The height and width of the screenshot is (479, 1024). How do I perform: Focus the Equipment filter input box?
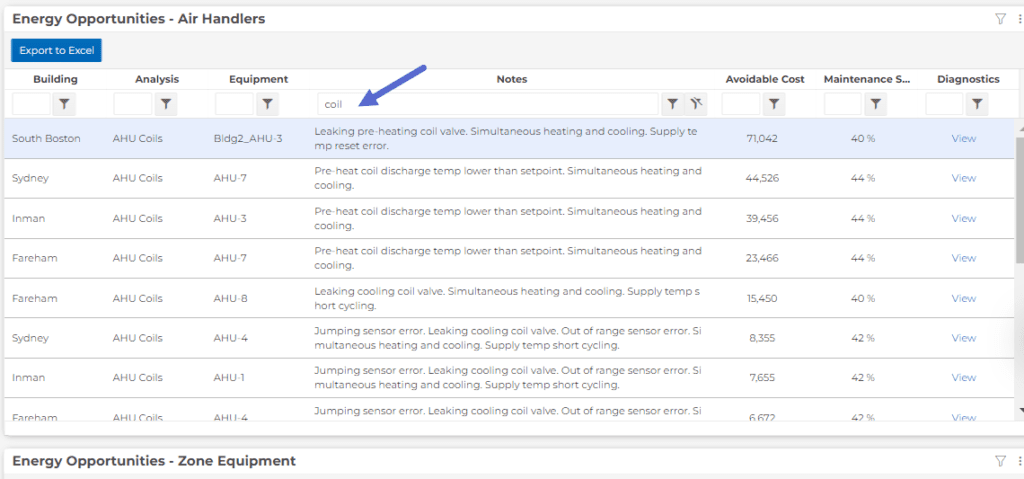(234, 104)
